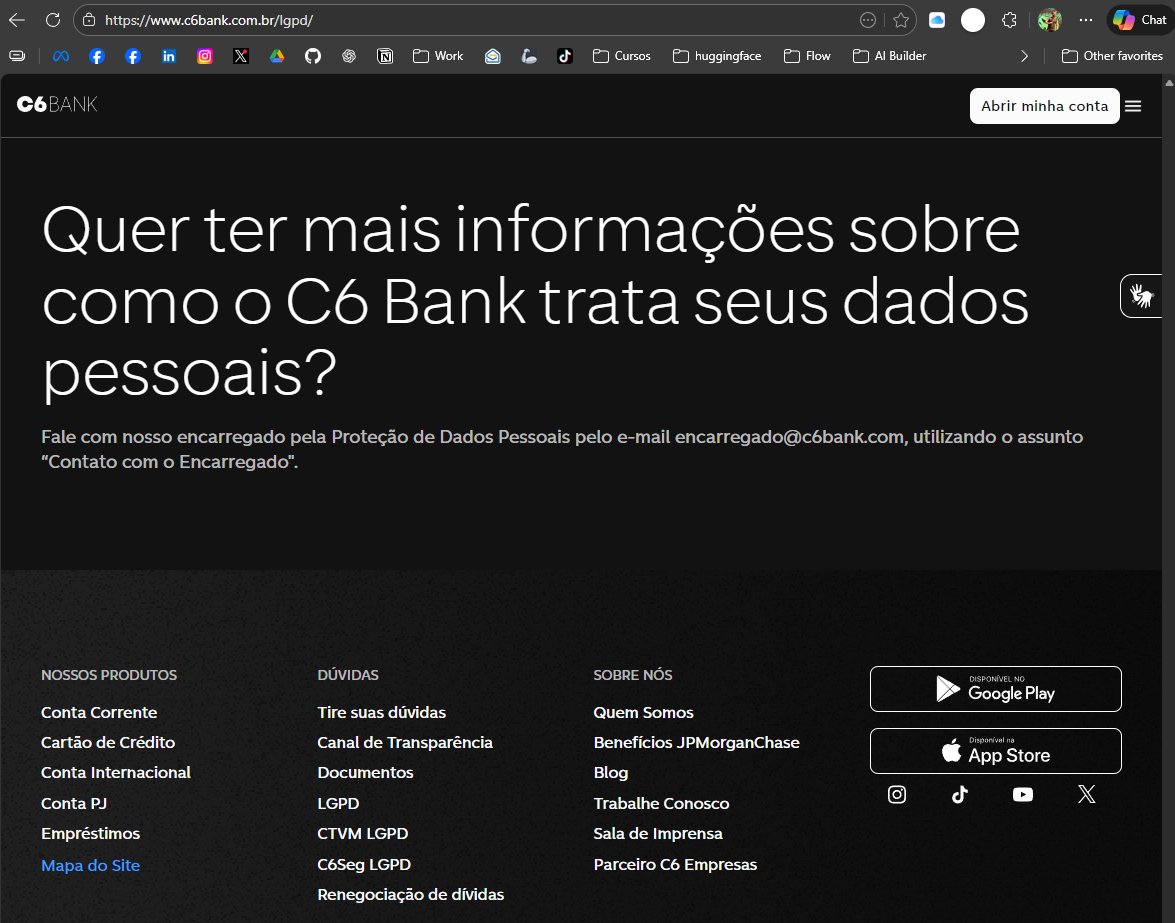Open the GitHub bookmark

tap(312, 56)
